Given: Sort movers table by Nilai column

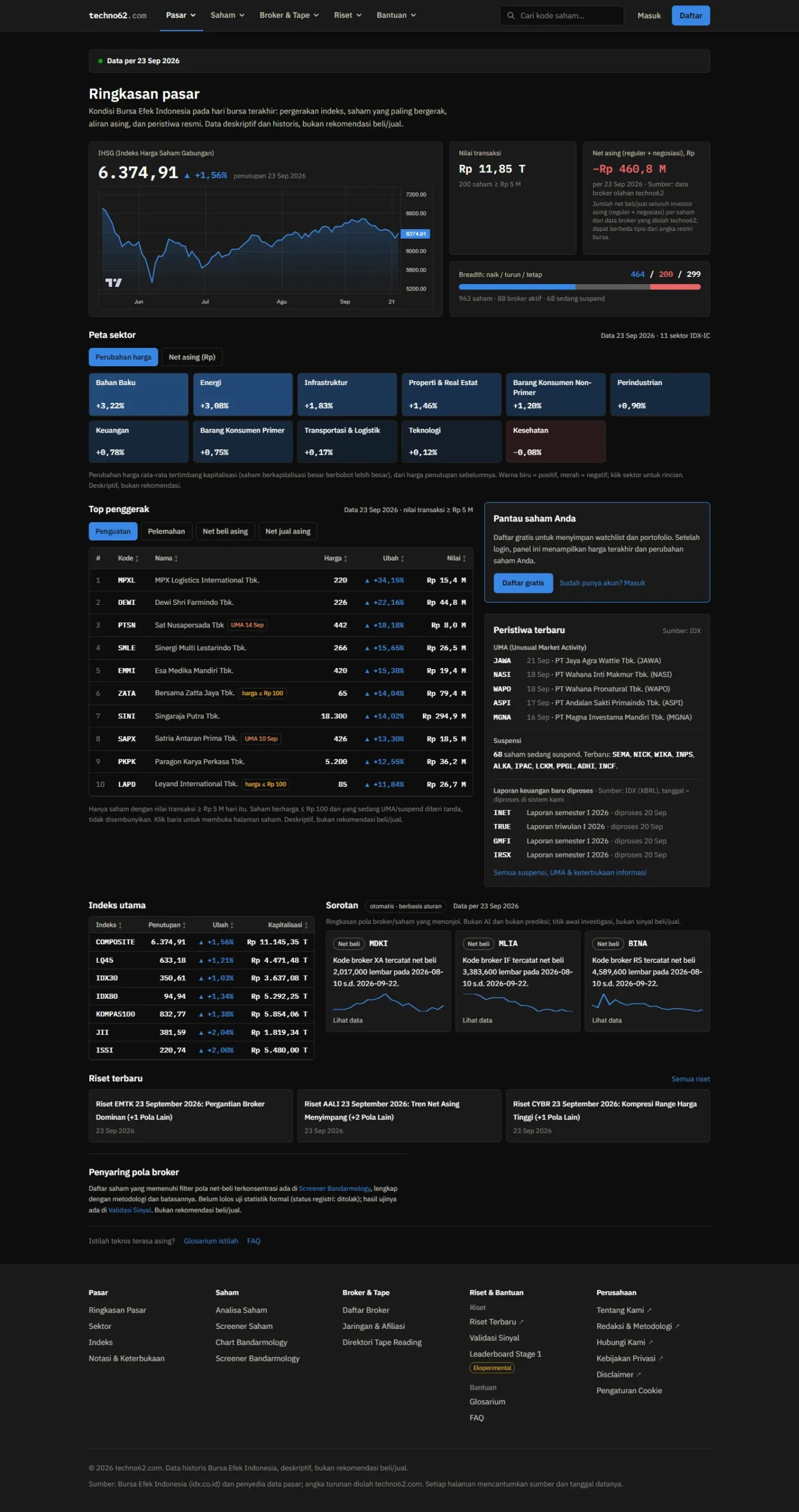Looking at the screenshot, I should coord(456,558).
